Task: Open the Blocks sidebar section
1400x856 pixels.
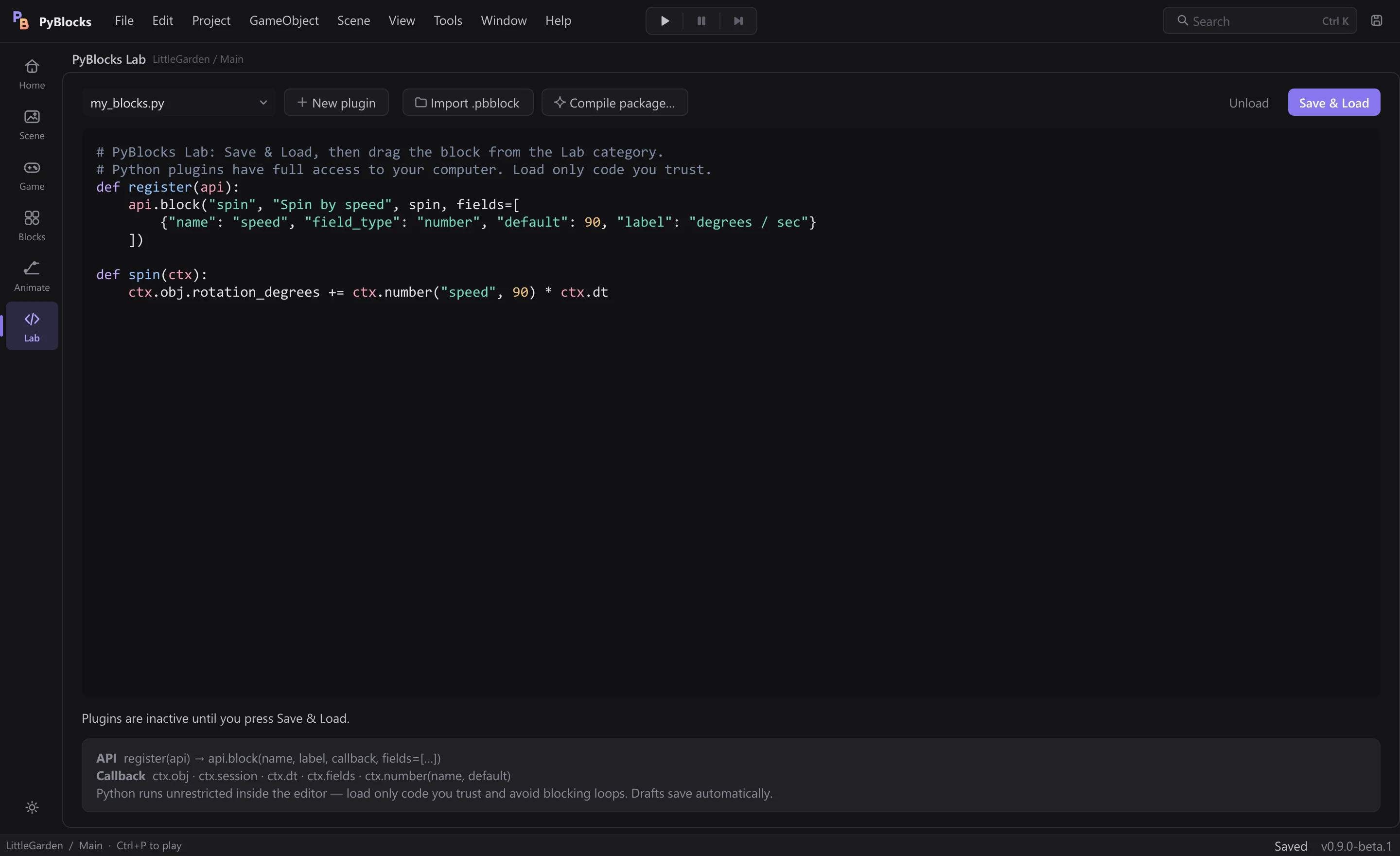Action: pos(32,226)
